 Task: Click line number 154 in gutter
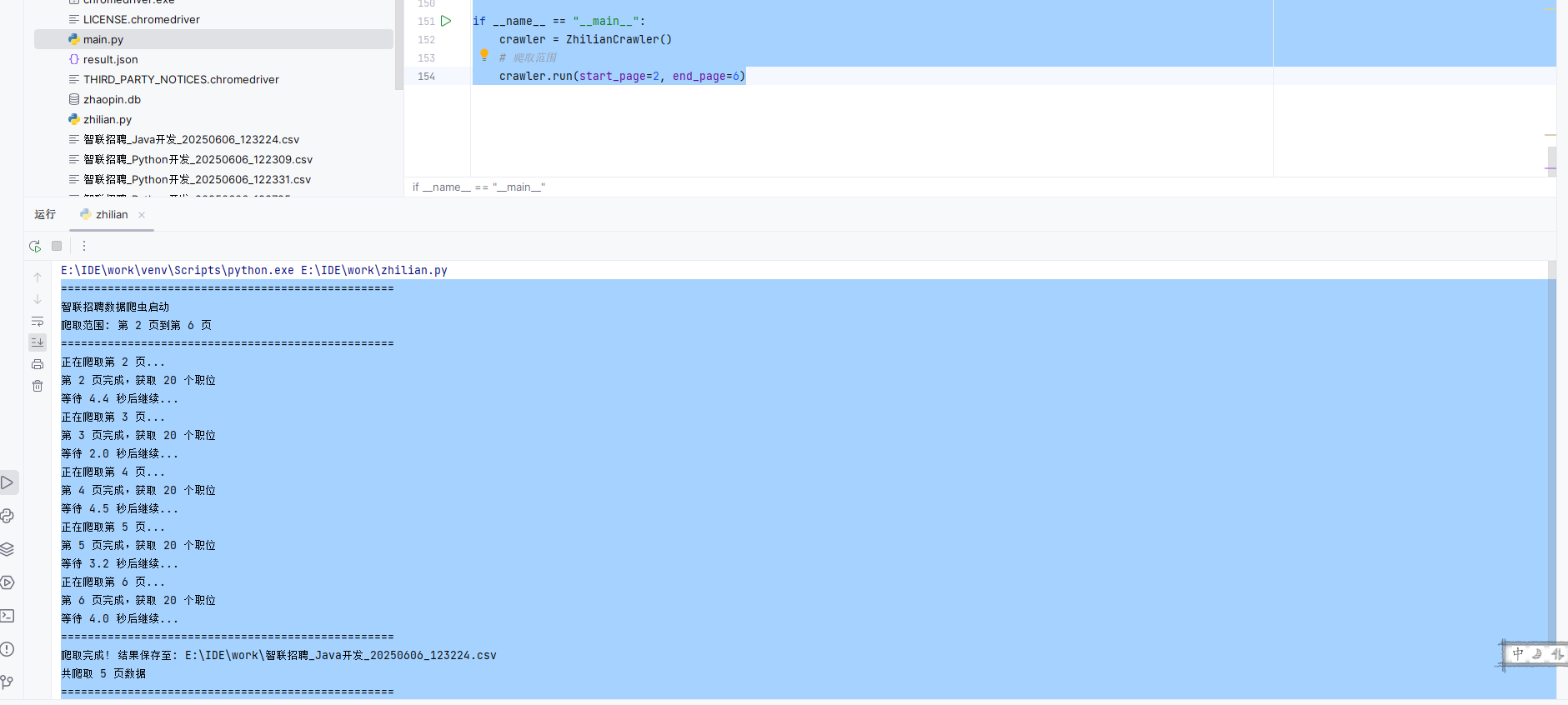coord(426,77)
